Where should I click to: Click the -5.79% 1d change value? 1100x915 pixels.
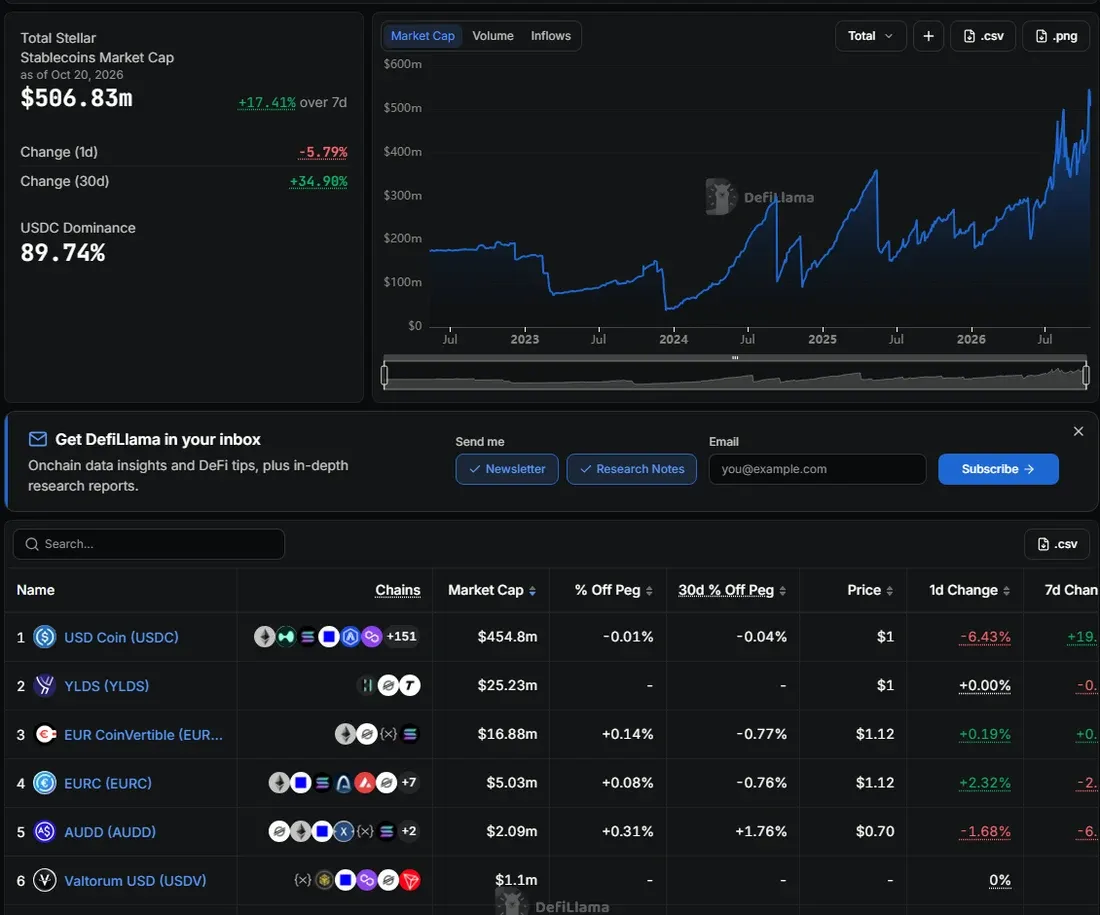coord(323,152)
